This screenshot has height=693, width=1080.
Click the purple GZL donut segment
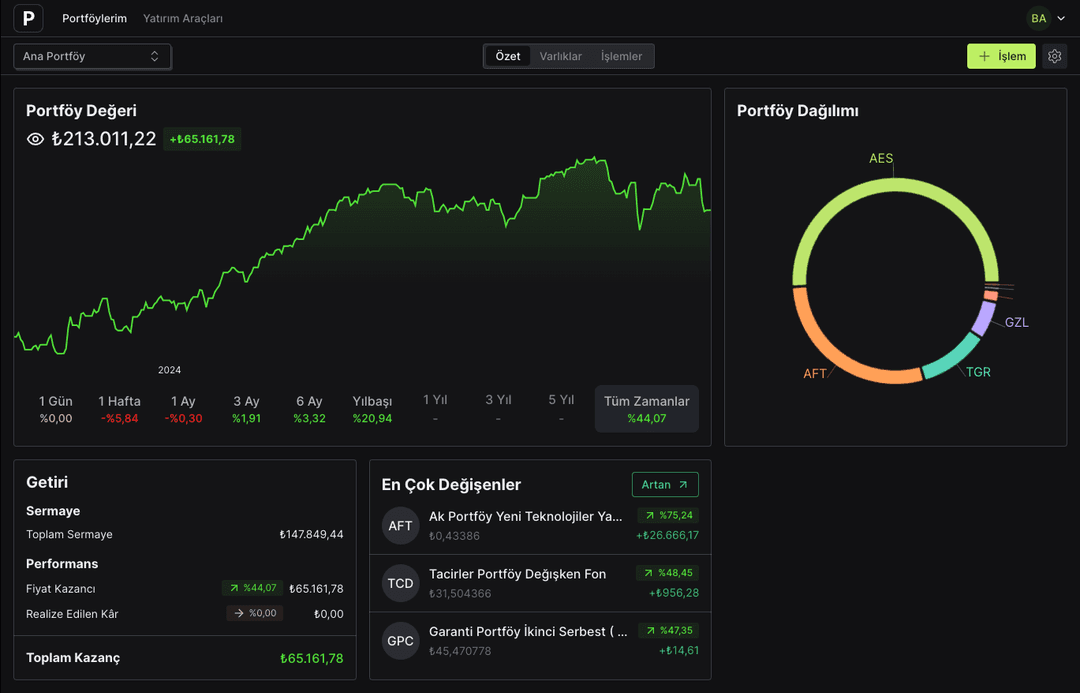coord(984,318)
